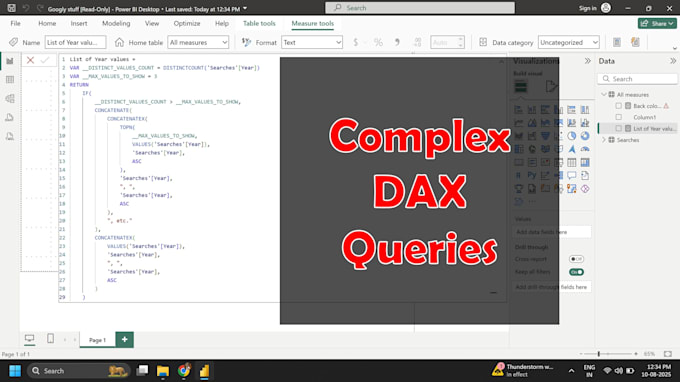Open the Report view from left sidebar
The image size is (680, 382).
tap(10, 61)
